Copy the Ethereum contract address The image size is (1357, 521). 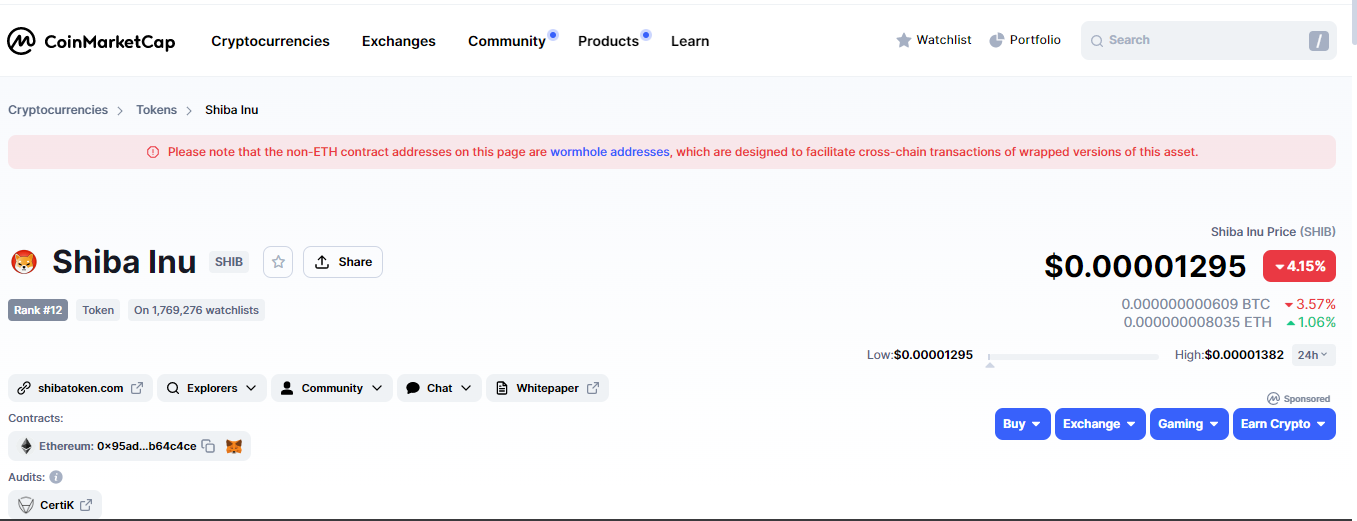tap(208, 446)
